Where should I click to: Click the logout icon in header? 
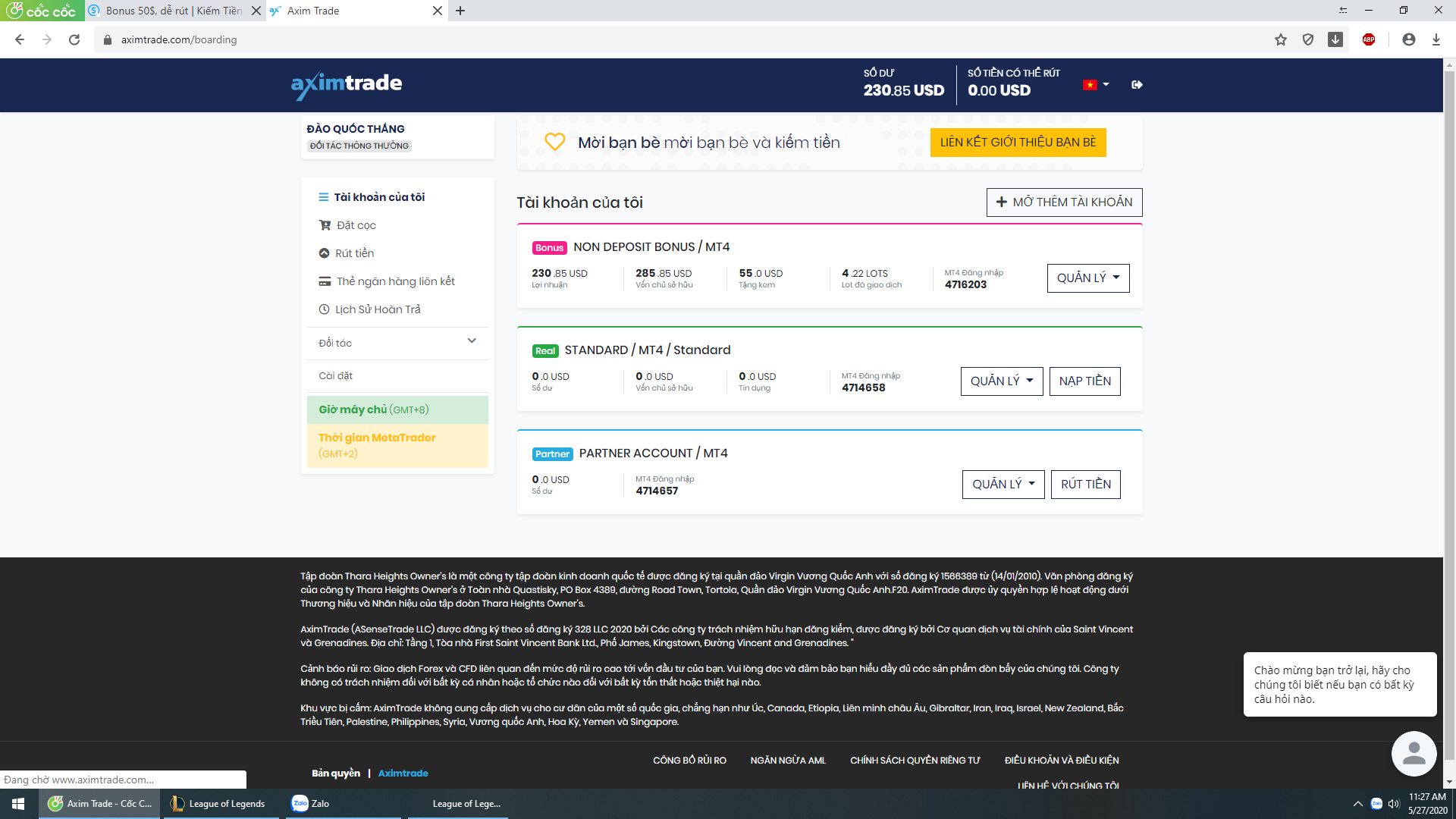pyautogui.click(x=1136, y=85)
